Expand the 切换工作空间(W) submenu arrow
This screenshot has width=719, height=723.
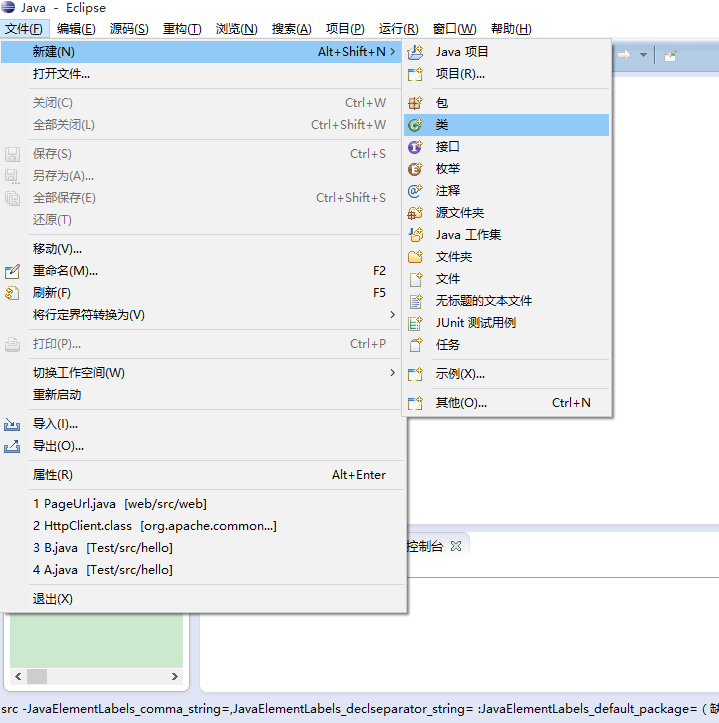(x=392, y=372)
